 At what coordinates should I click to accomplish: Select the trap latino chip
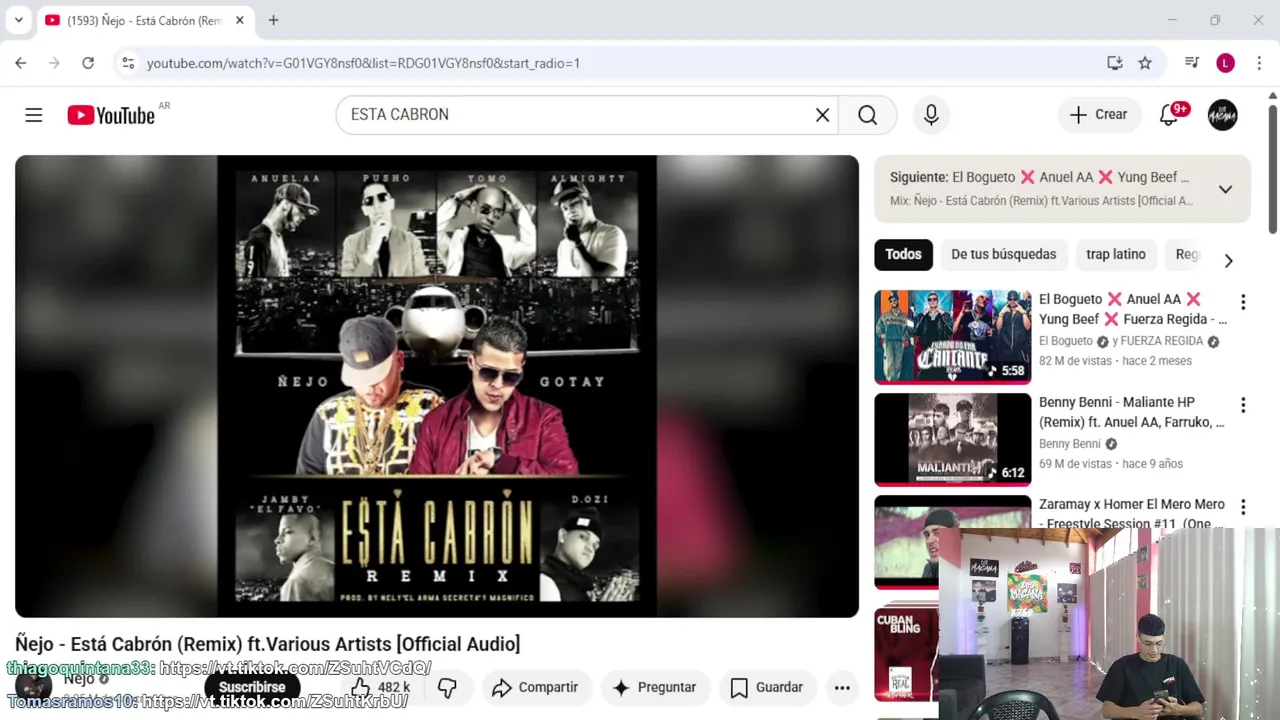1116,254
